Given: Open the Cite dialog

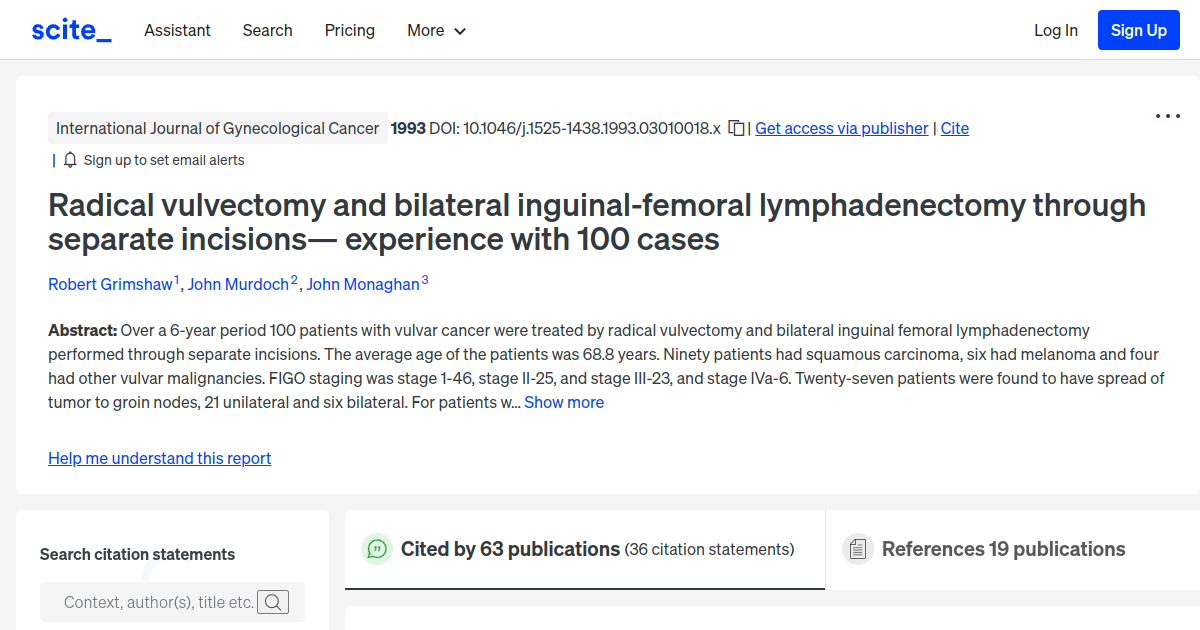Looking at the screenshot, I should point(954,128).
